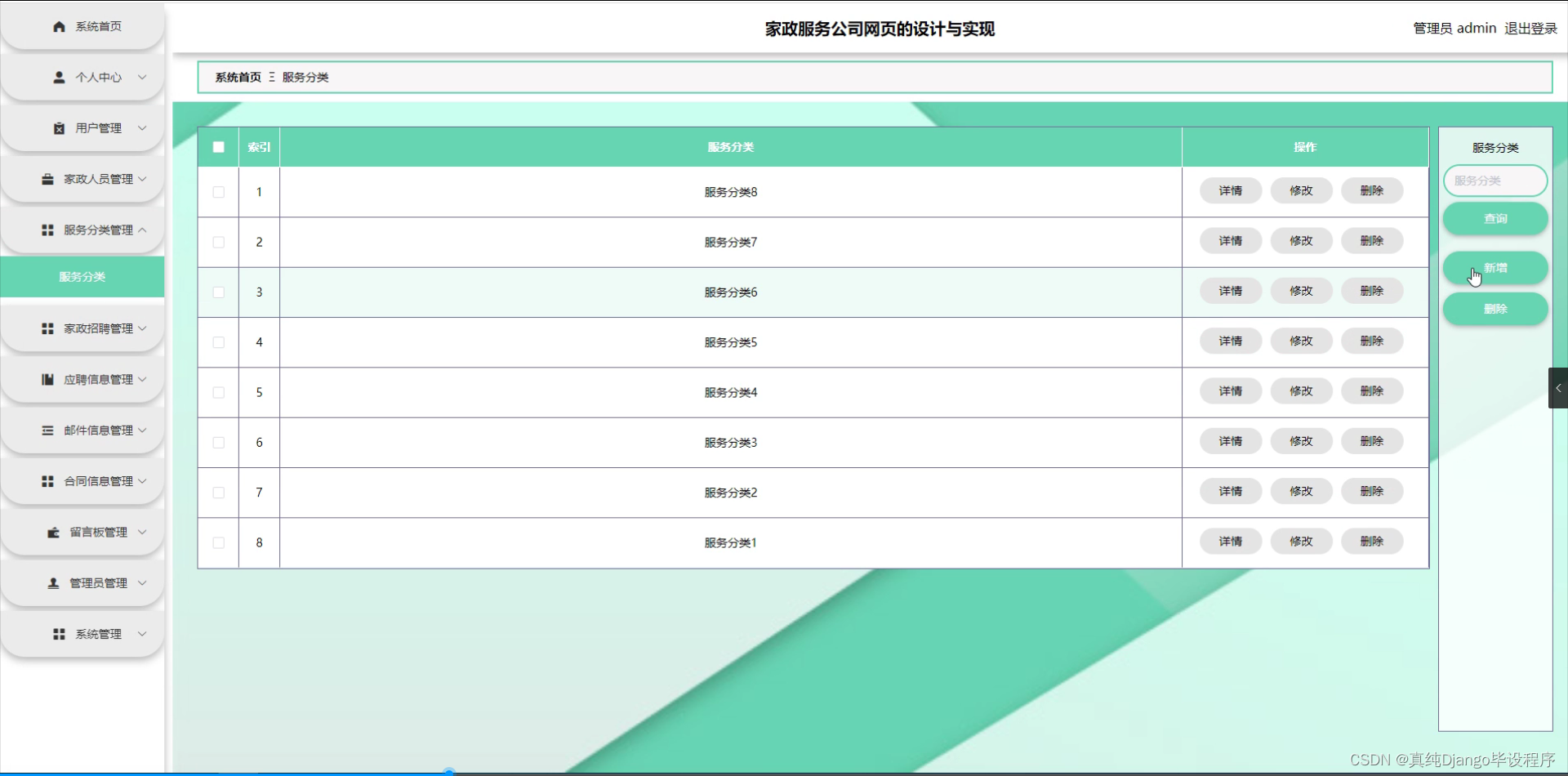
Task: Select the 服务分类管理 grid icon
Action: point(47,230)
